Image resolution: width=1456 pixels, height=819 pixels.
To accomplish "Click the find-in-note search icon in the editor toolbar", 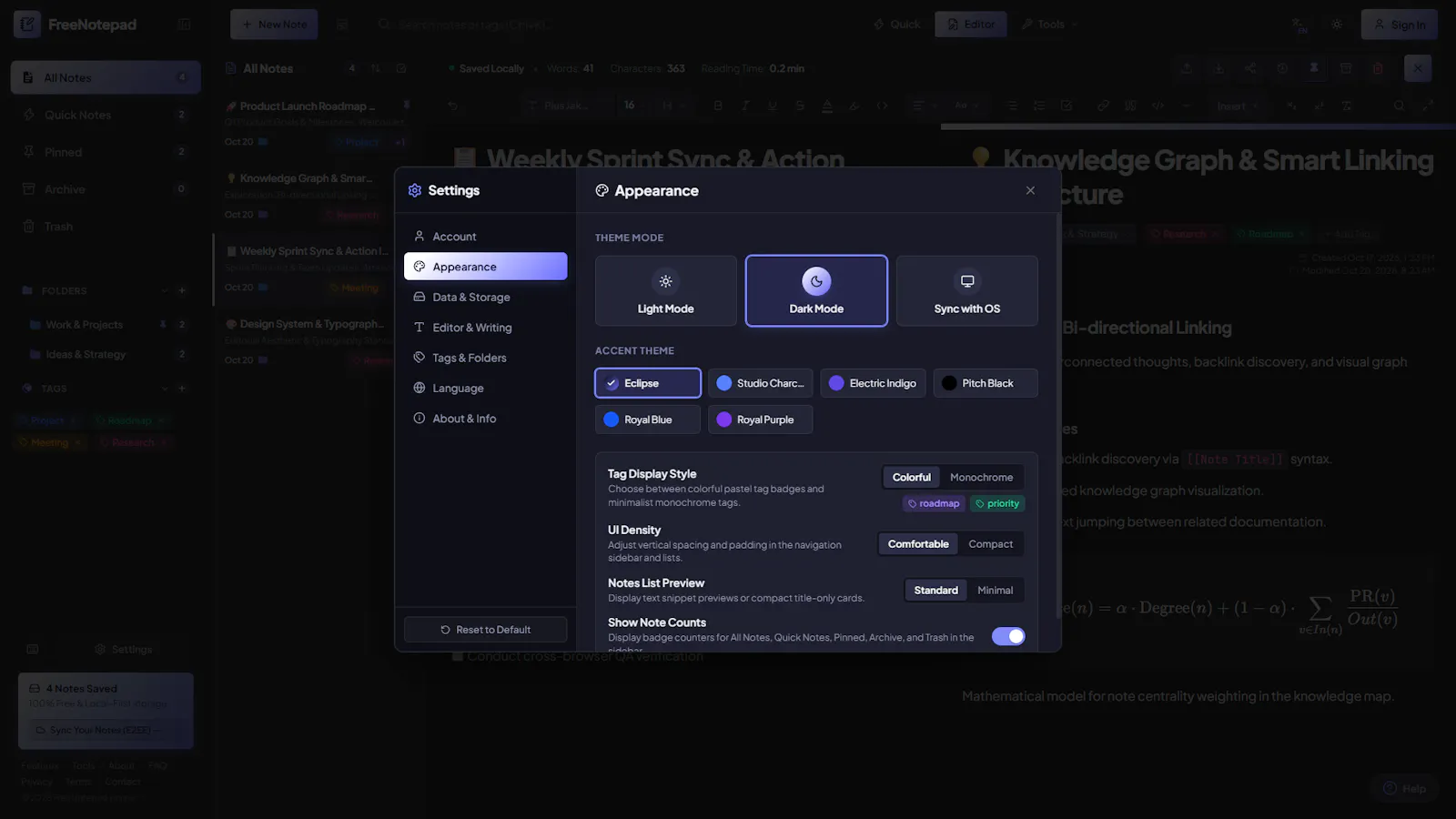I will click(1399, 106).
